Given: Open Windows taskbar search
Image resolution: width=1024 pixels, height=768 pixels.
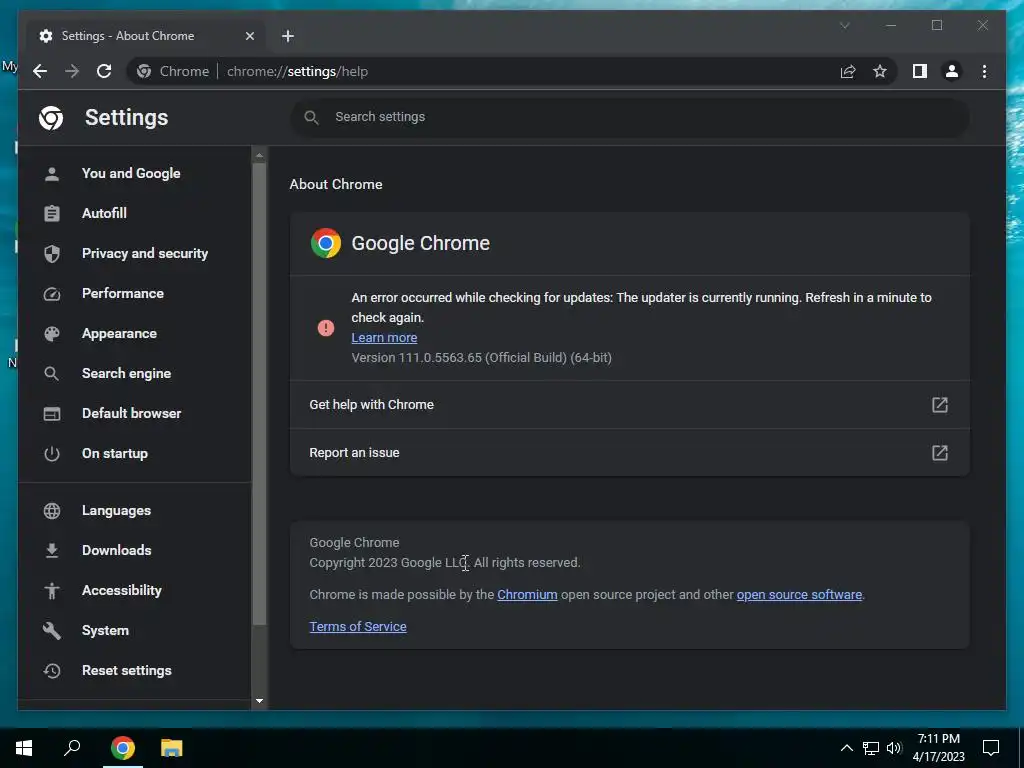Looking at the screenshot, I should (72, 748).
